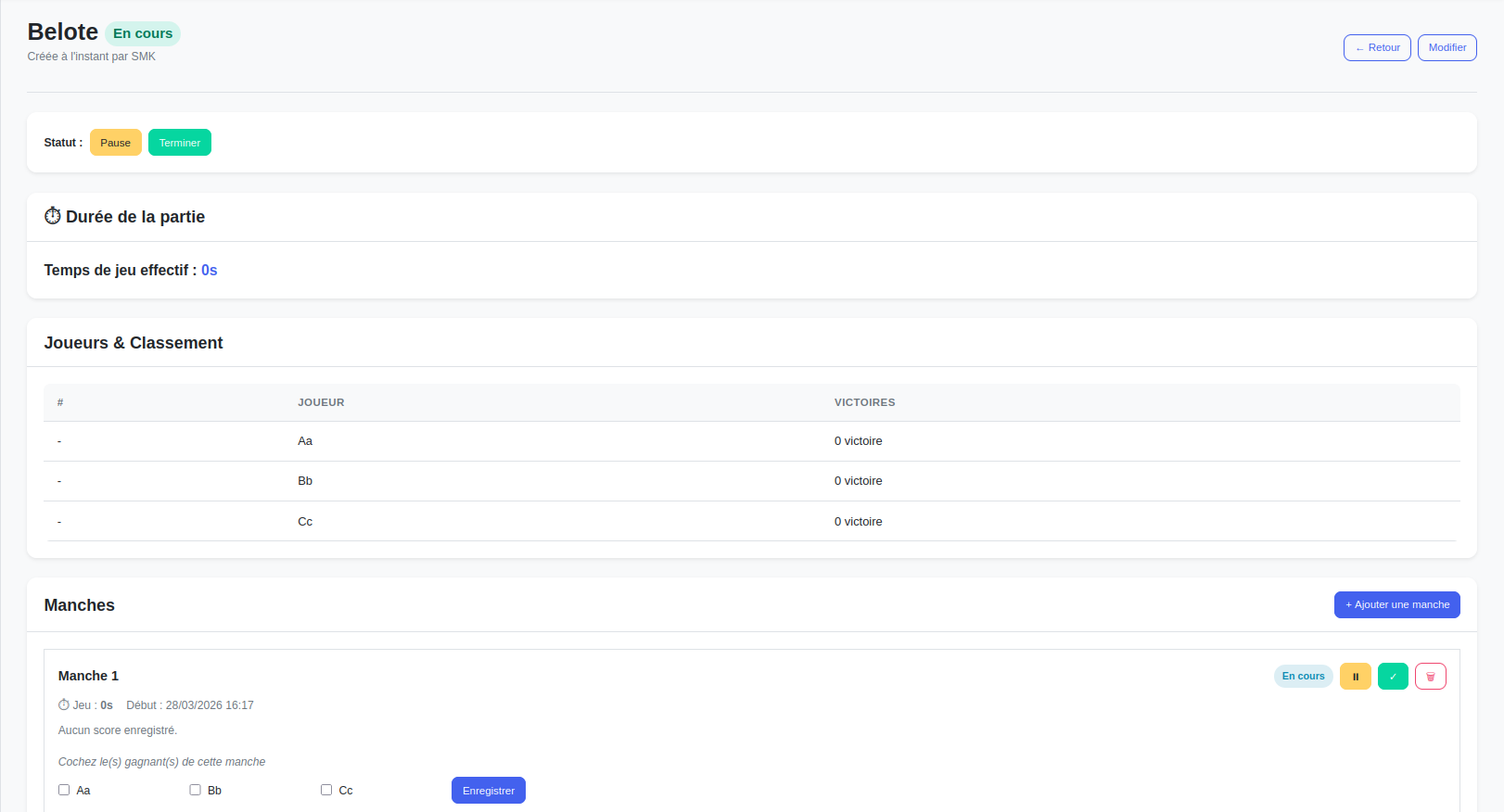The image size is (1504, 812).
Task: Tick the Bb winner checkbox
Action: point(195,790)
